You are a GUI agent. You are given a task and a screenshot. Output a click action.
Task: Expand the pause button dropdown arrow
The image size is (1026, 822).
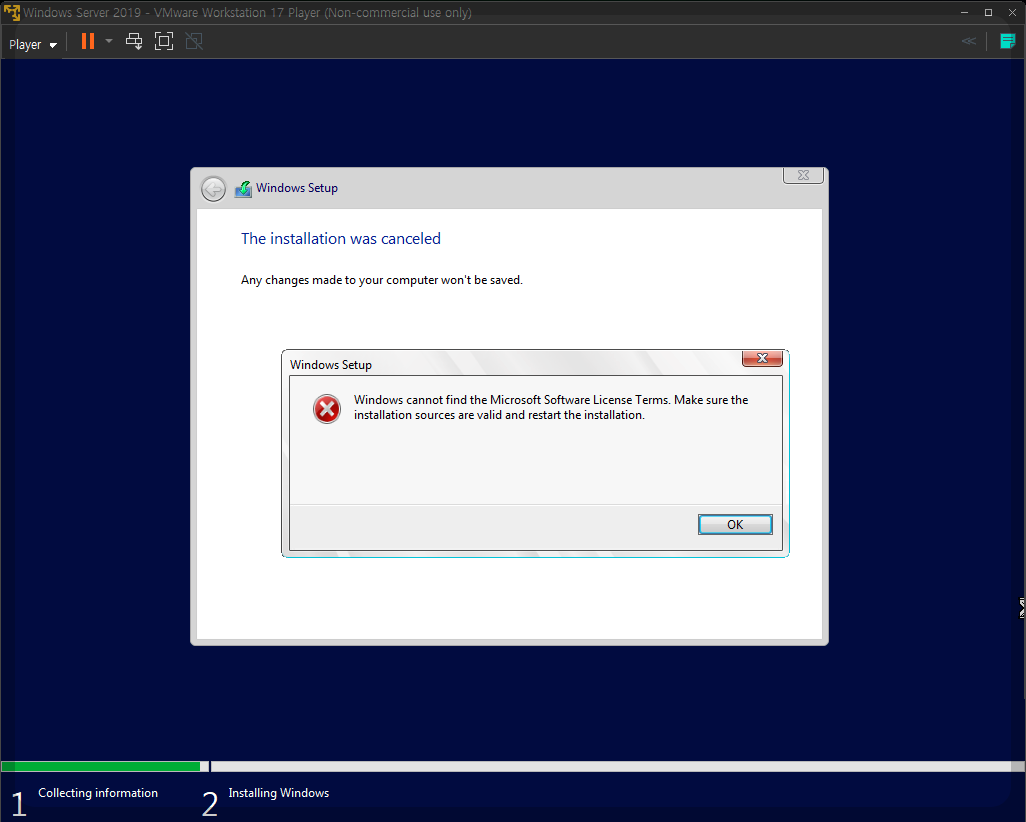pos(108,41)
